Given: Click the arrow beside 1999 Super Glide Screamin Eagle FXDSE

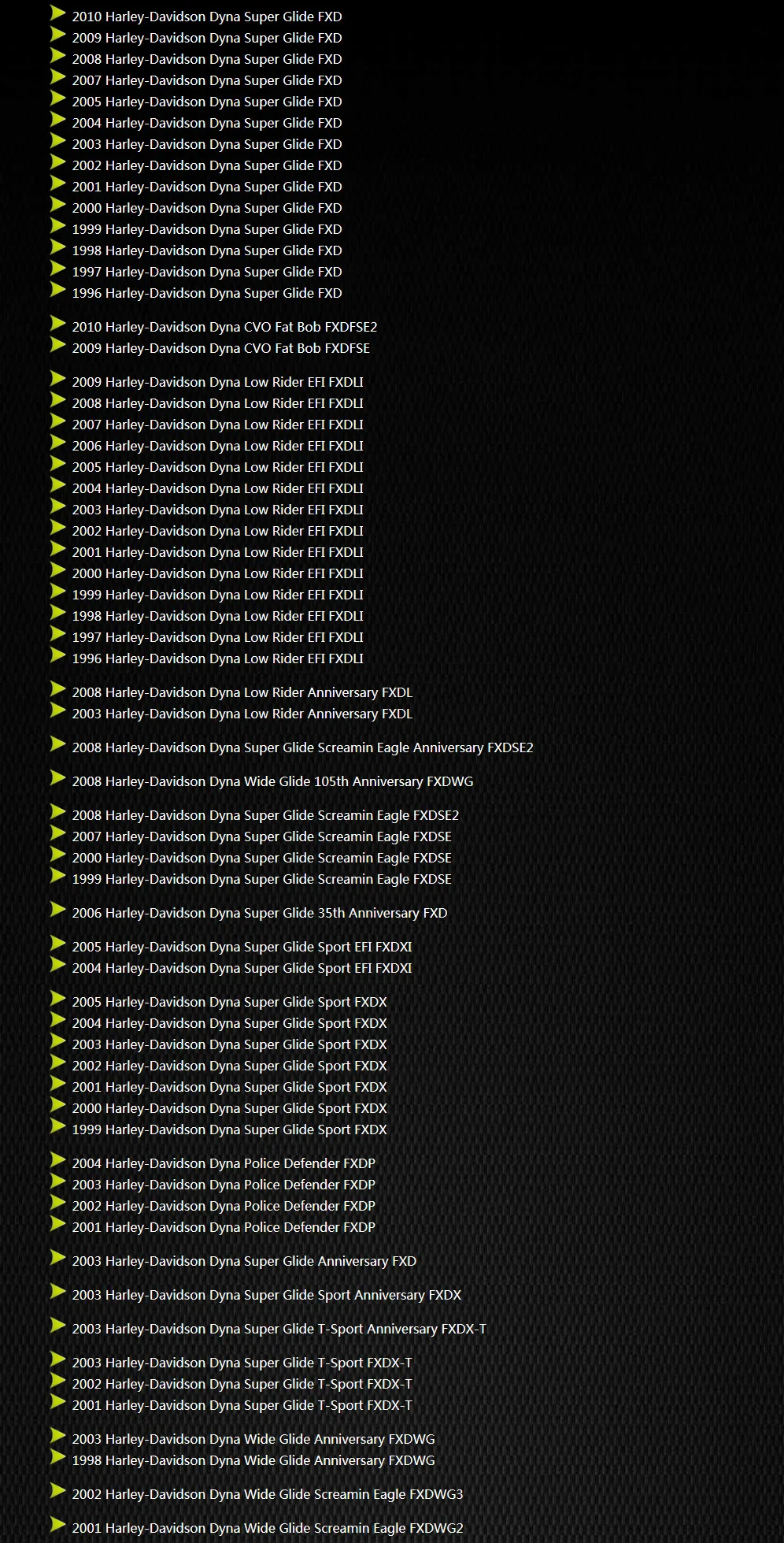Looking at the screenshot, I should (58, 875).
